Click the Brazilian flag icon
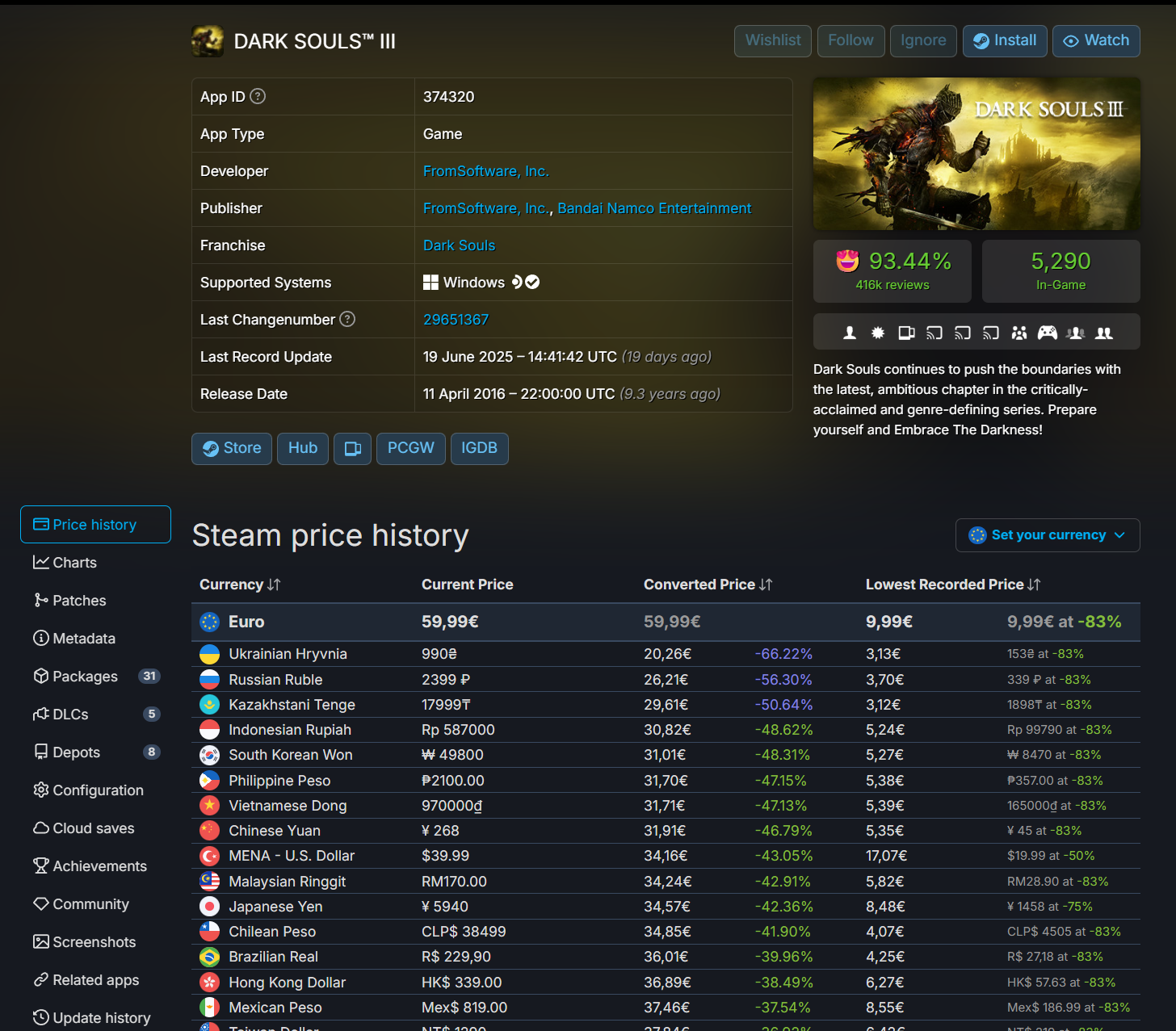This screenshot has height=1031, width=1176. pos(209,957)
